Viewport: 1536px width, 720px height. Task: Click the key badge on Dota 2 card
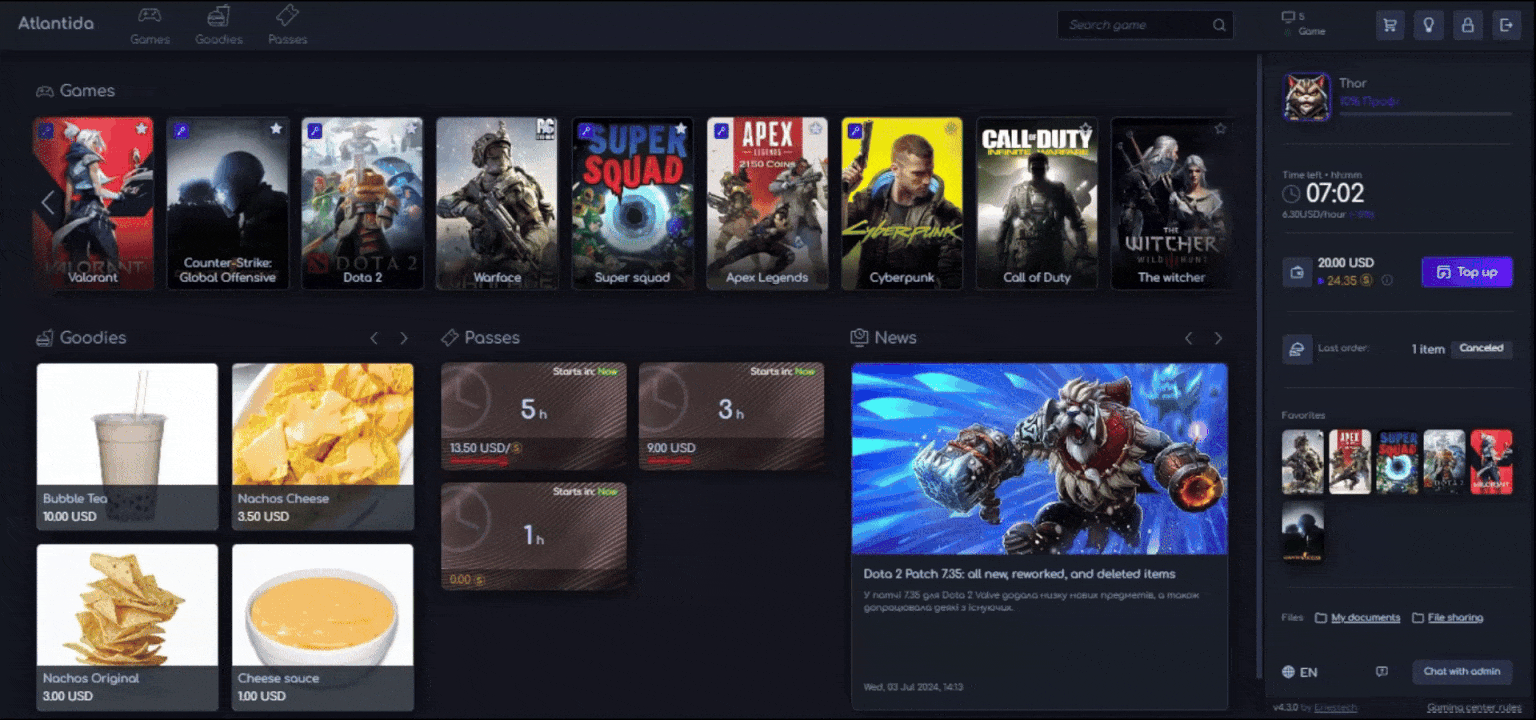pyautogui.click(x=315, y=131)
